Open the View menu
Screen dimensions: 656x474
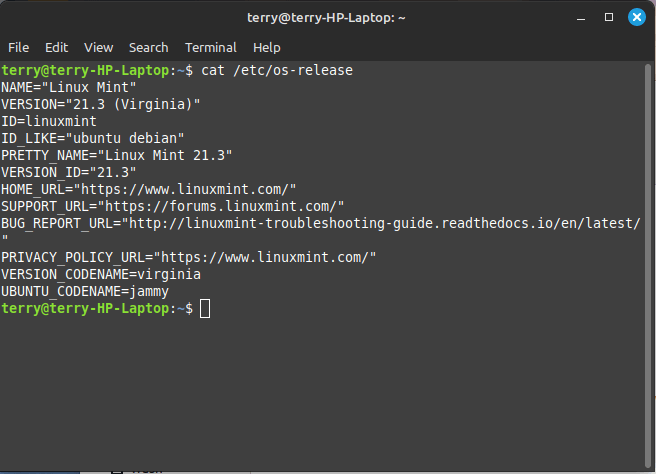click(x=98, y=48)
